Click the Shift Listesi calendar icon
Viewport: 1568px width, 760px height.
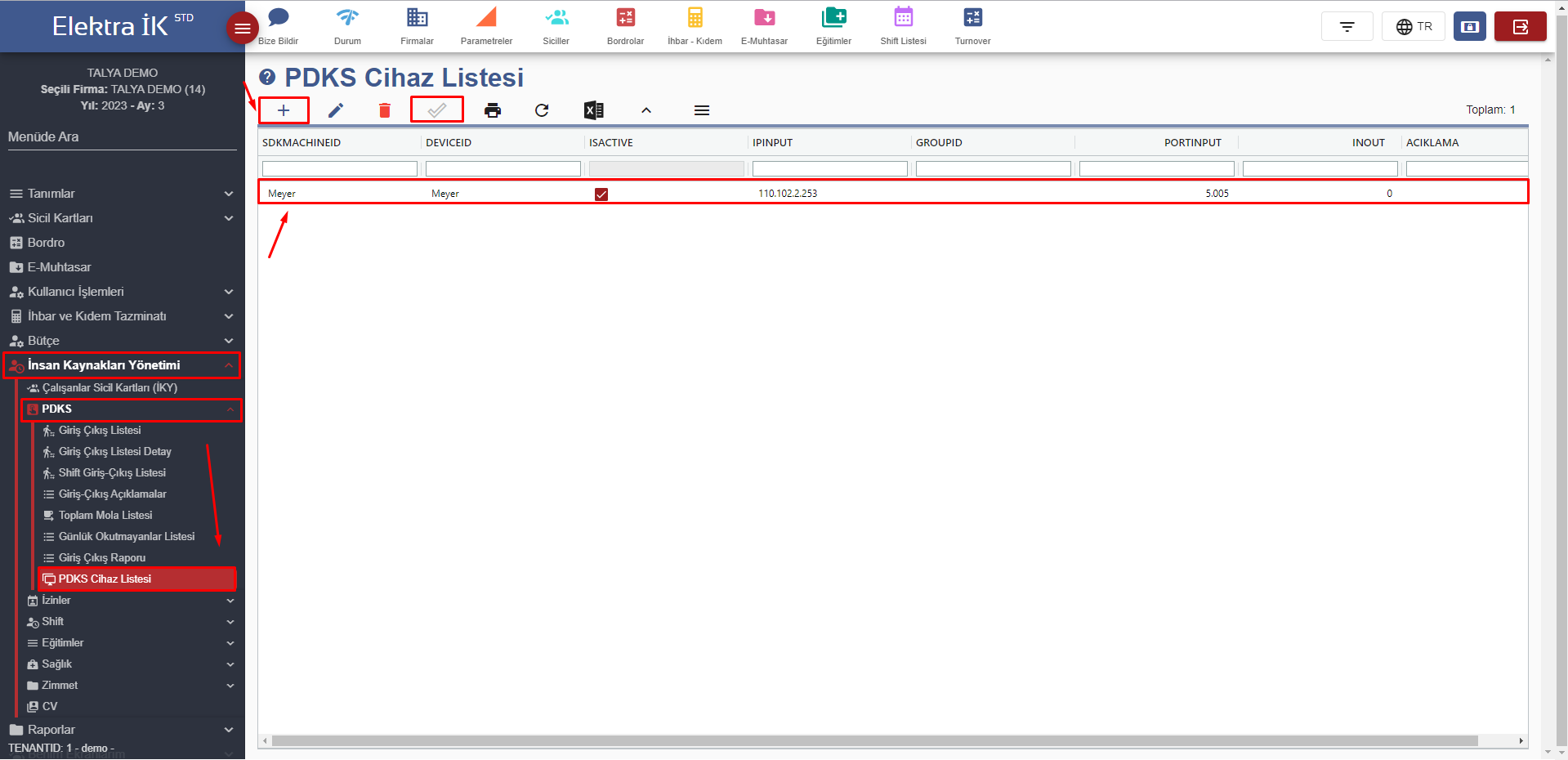903,26
